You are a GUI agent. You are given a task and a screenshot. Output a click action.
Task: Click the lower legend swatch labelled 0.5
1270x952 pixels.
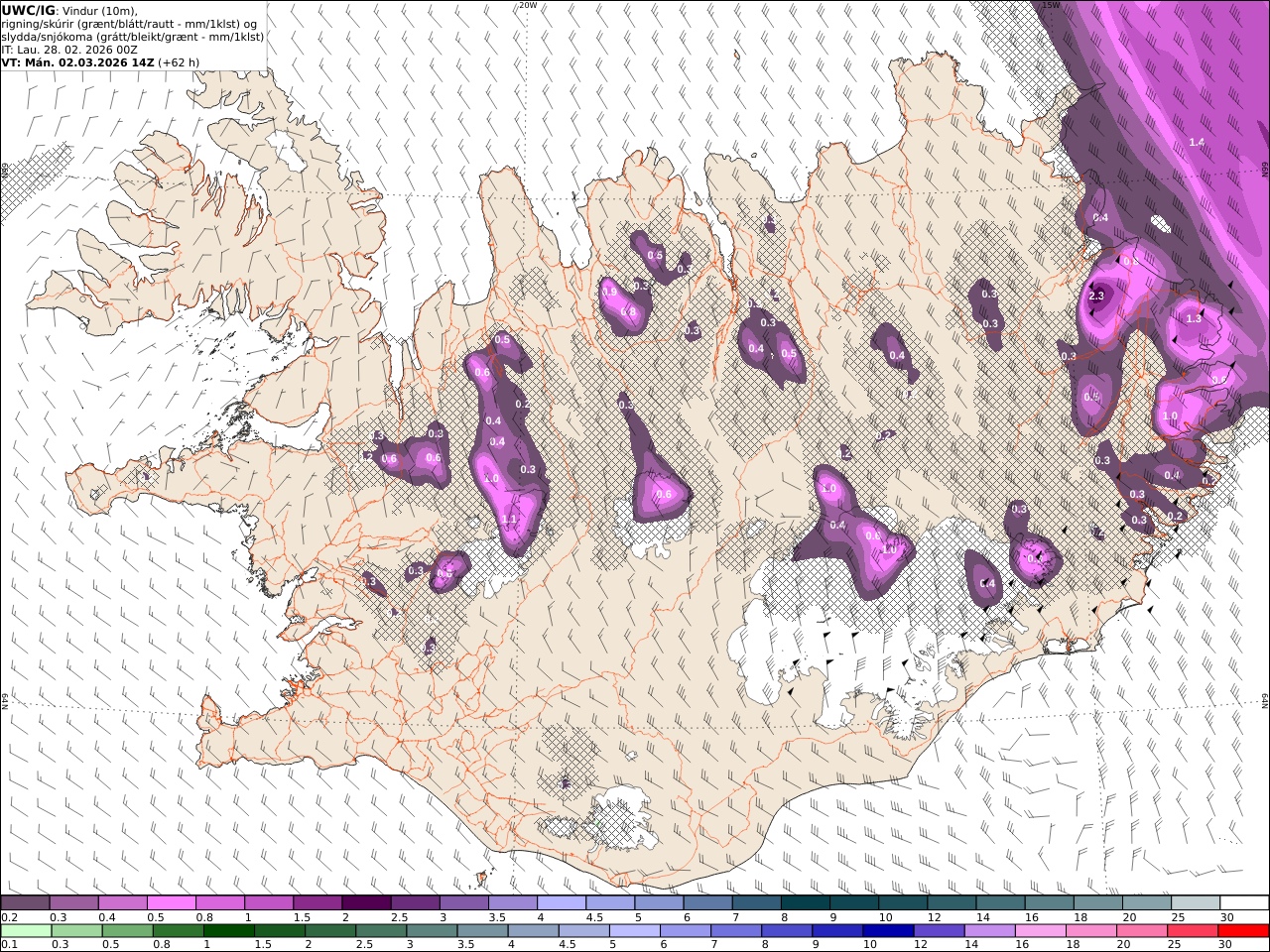tap(127, 931)
